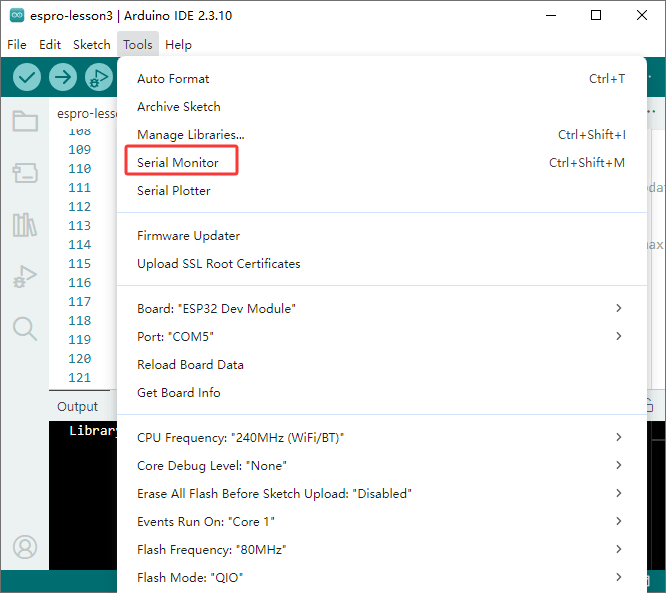Click line number 121 in gutter
This screenshot has width=666, height=593.
[x=79, y=377]
